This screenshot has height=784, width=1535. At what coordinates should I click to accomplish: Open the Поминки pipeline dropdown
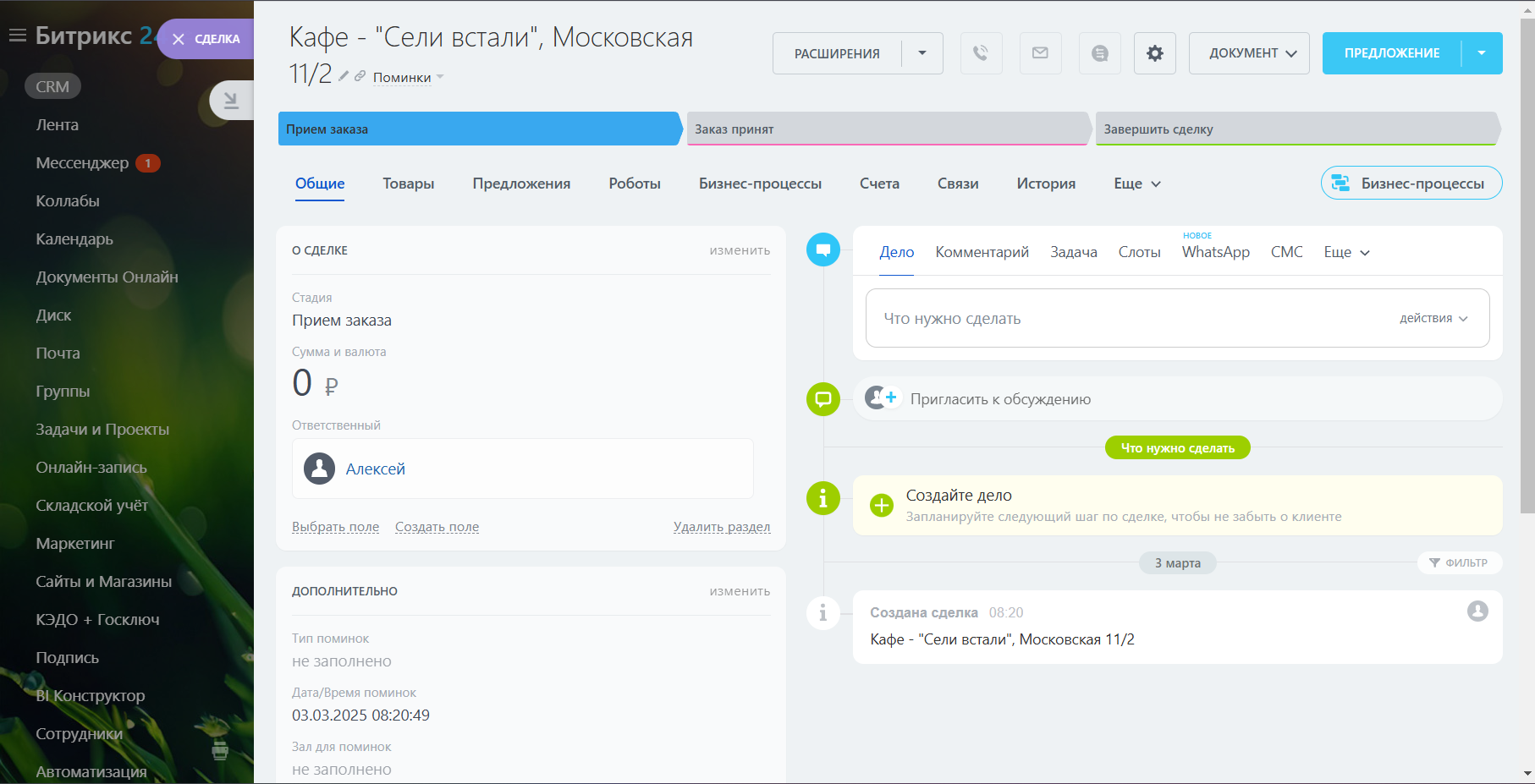click(408, 78)
